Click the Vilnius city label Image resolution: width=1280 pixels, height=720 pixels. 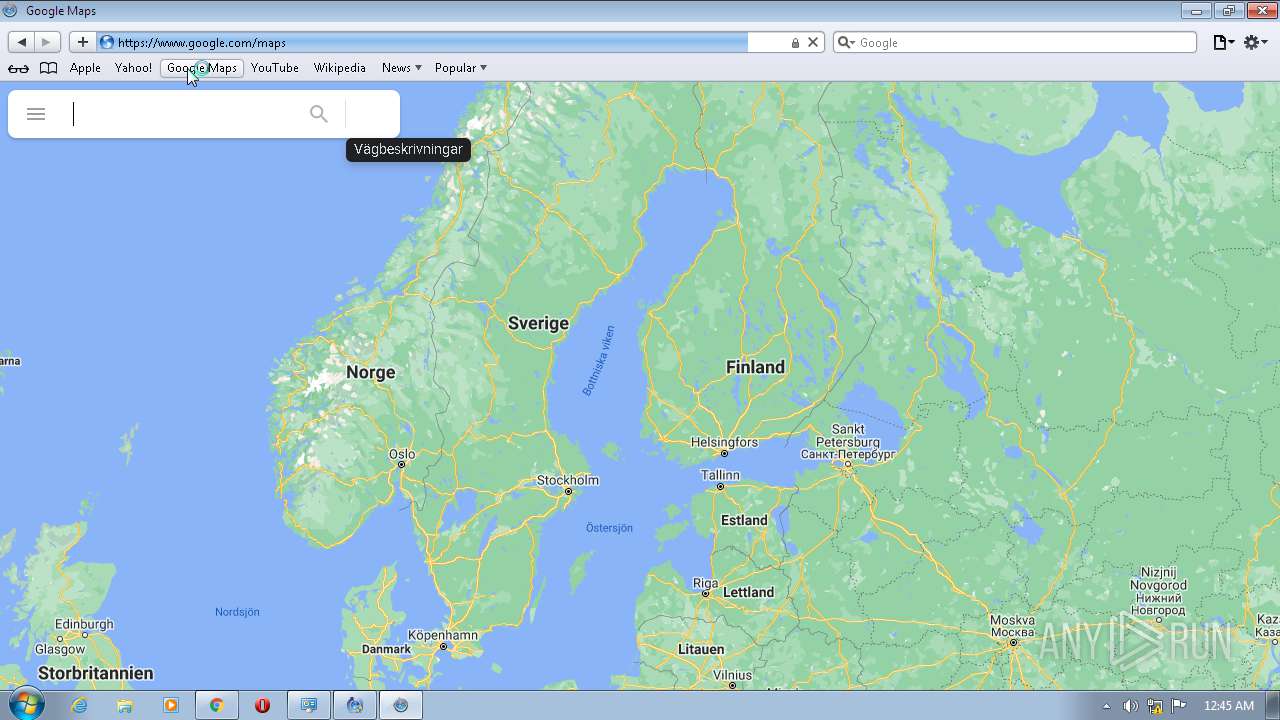732,675
